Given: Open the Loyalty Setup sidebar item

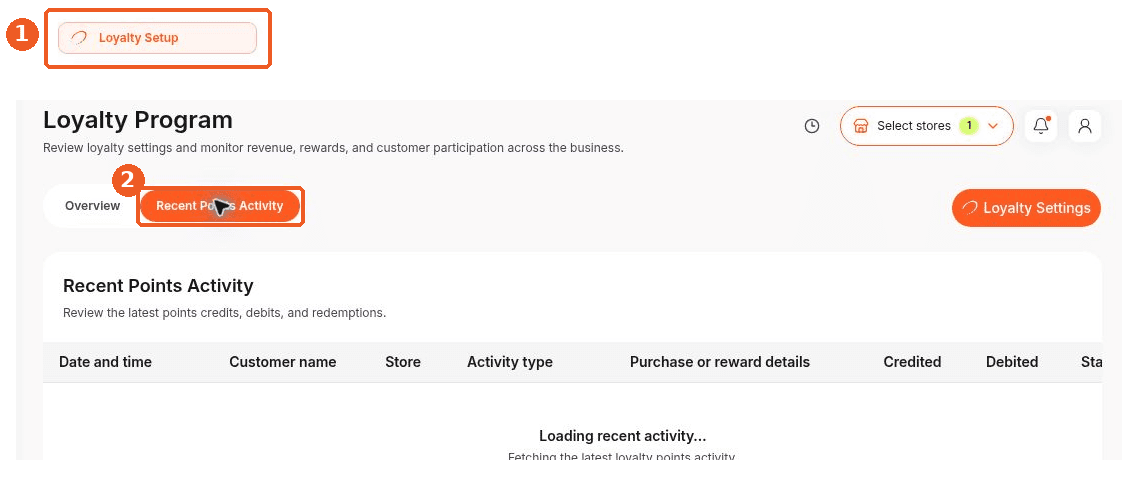Looking at the screenshot, I should (x=157, y=38).
